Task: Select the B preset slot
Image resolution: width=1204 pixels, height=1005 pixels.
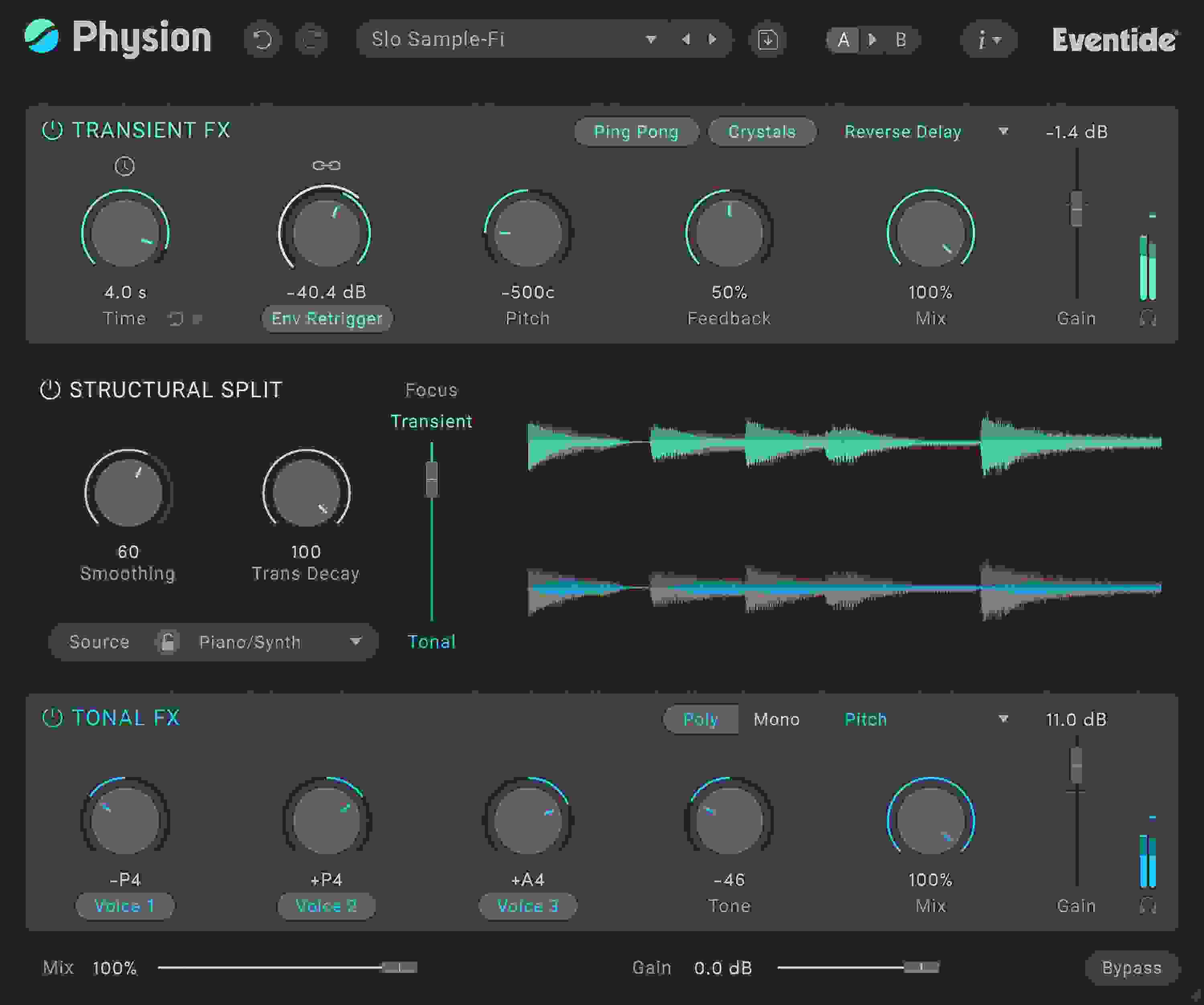Action: (x=900, y=40)
